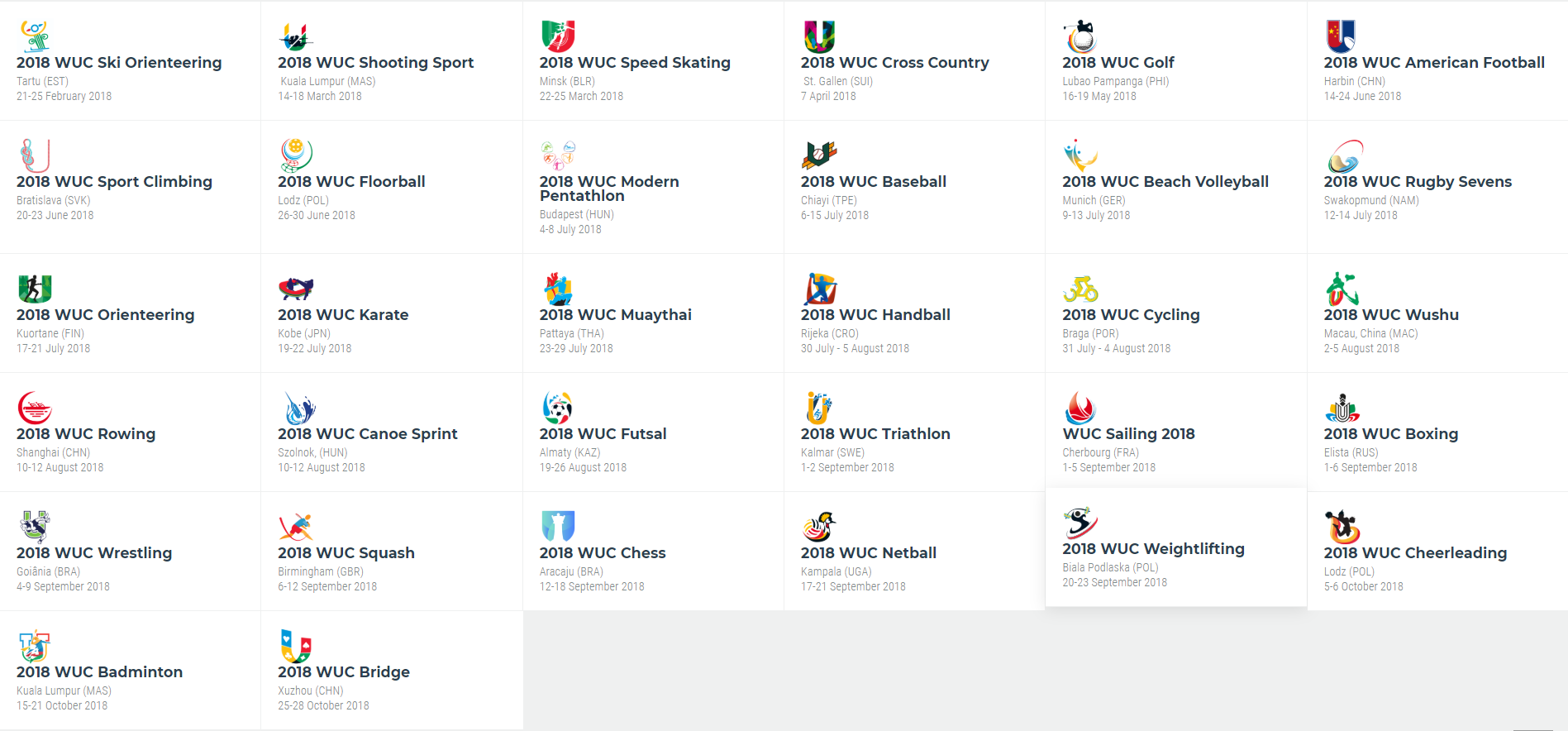Click the Golf event logo
The height and width of the screenshot is (731, 1568).
[x=1080, y=36]
